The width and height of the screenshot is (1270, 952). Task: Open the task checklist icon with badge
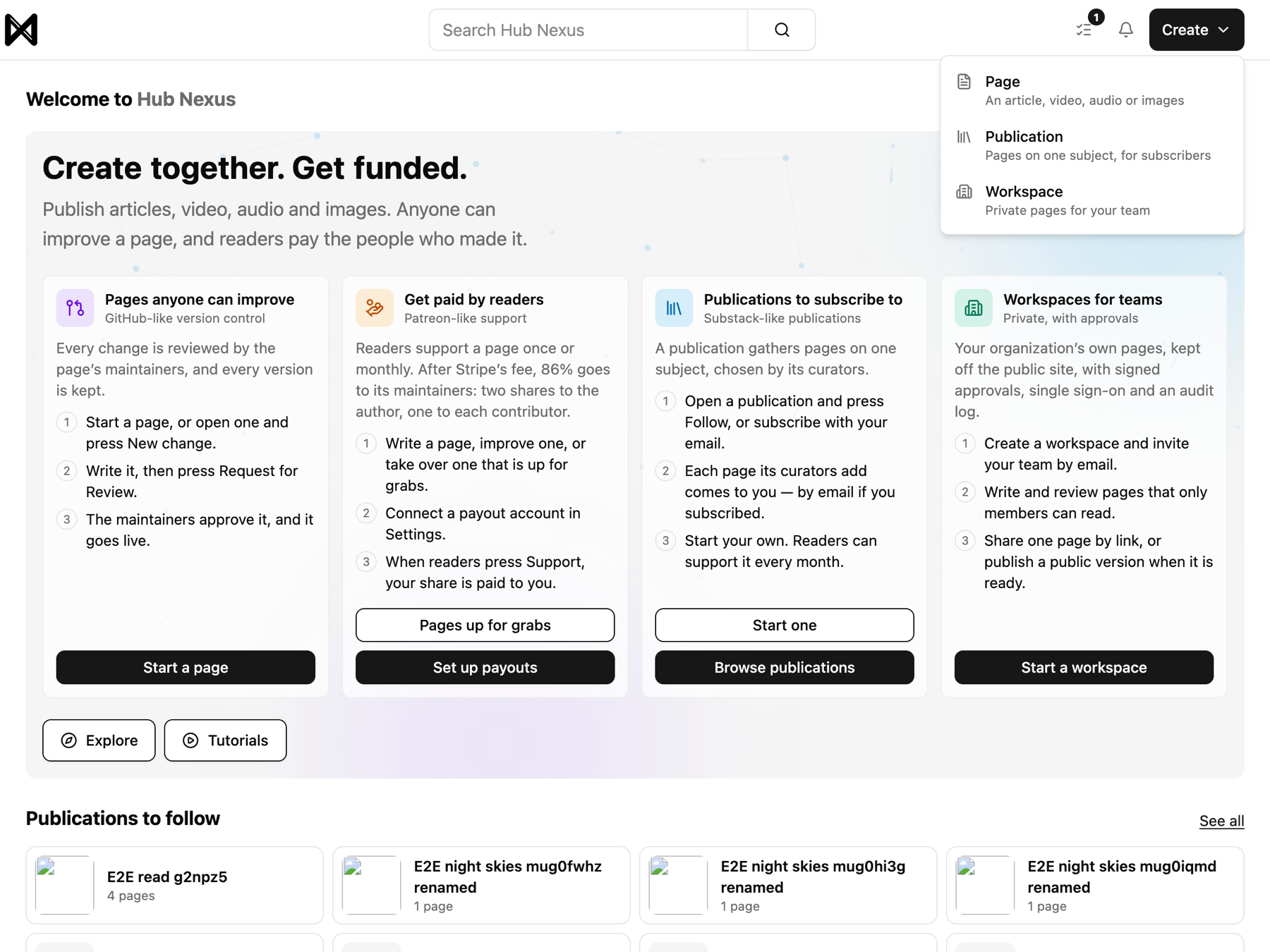(1084, 30)
